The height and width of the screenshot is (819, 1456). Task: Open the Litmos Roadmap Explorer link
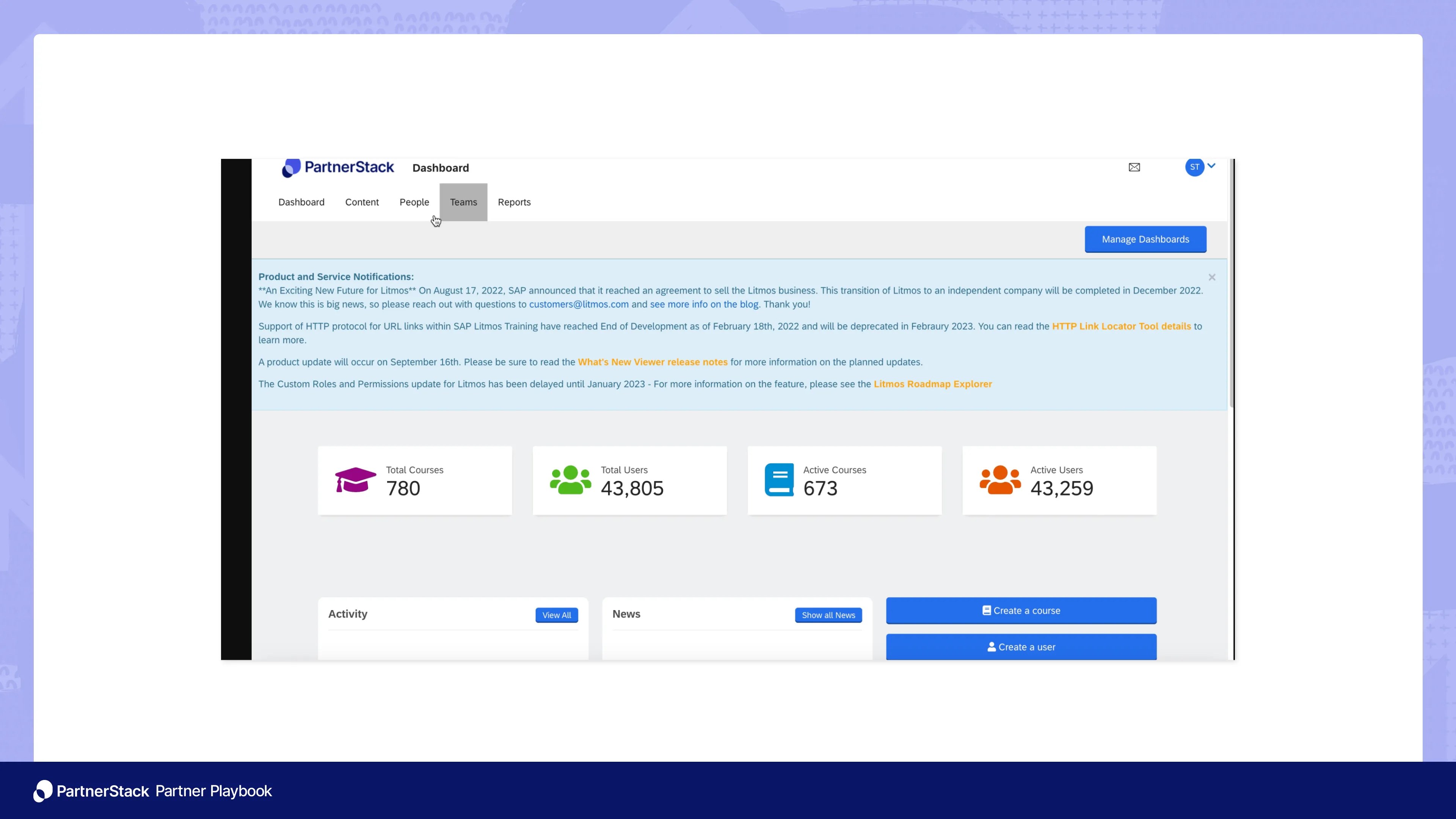[933, 384]
